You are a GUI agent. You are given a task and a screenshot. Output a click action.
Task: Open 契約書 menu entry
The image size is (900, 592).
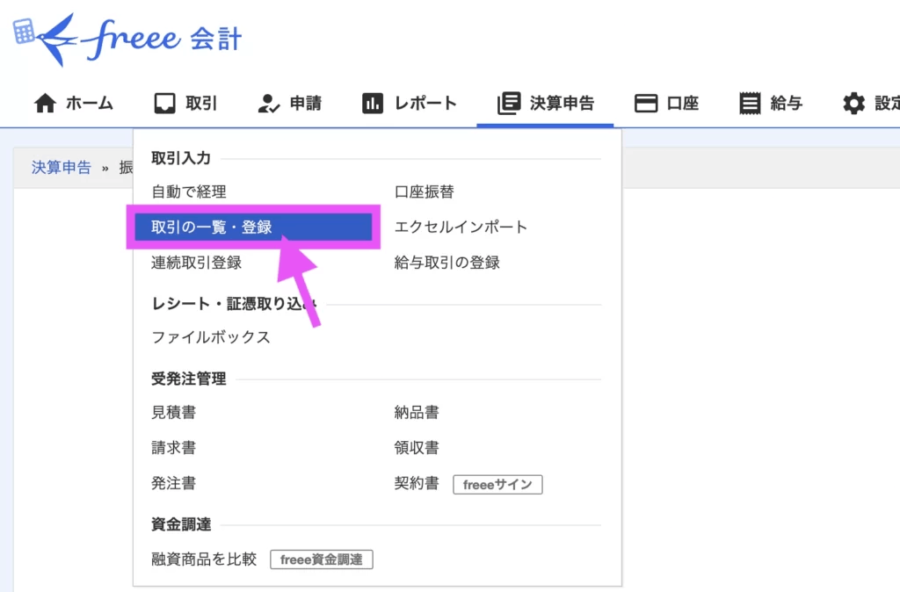tap(417, 483)
